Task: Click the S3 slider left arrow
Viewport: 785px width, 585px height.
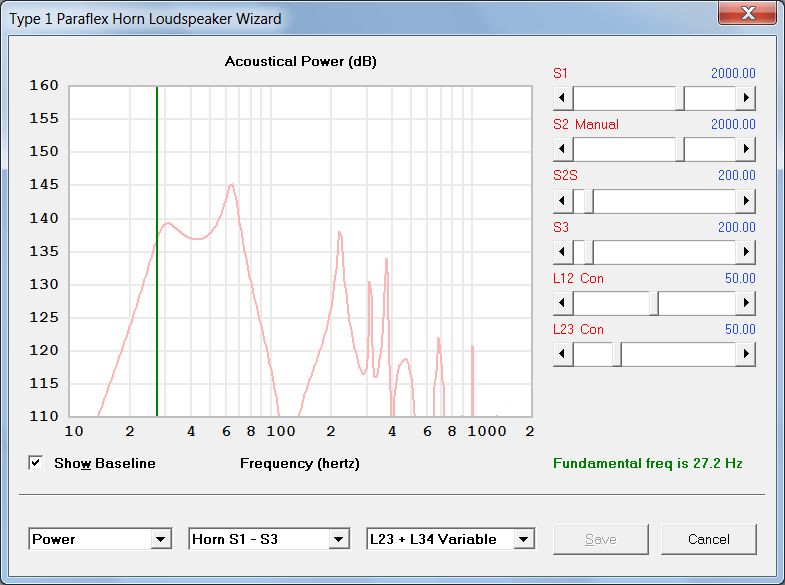Action: pyautogui.click(x=563, y=252)
